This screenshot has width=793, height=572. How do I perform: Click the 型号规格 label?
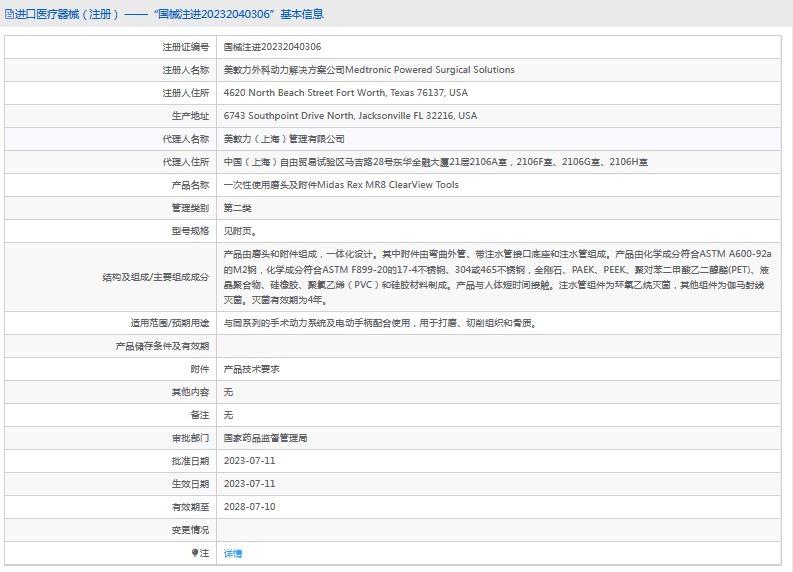190,231
